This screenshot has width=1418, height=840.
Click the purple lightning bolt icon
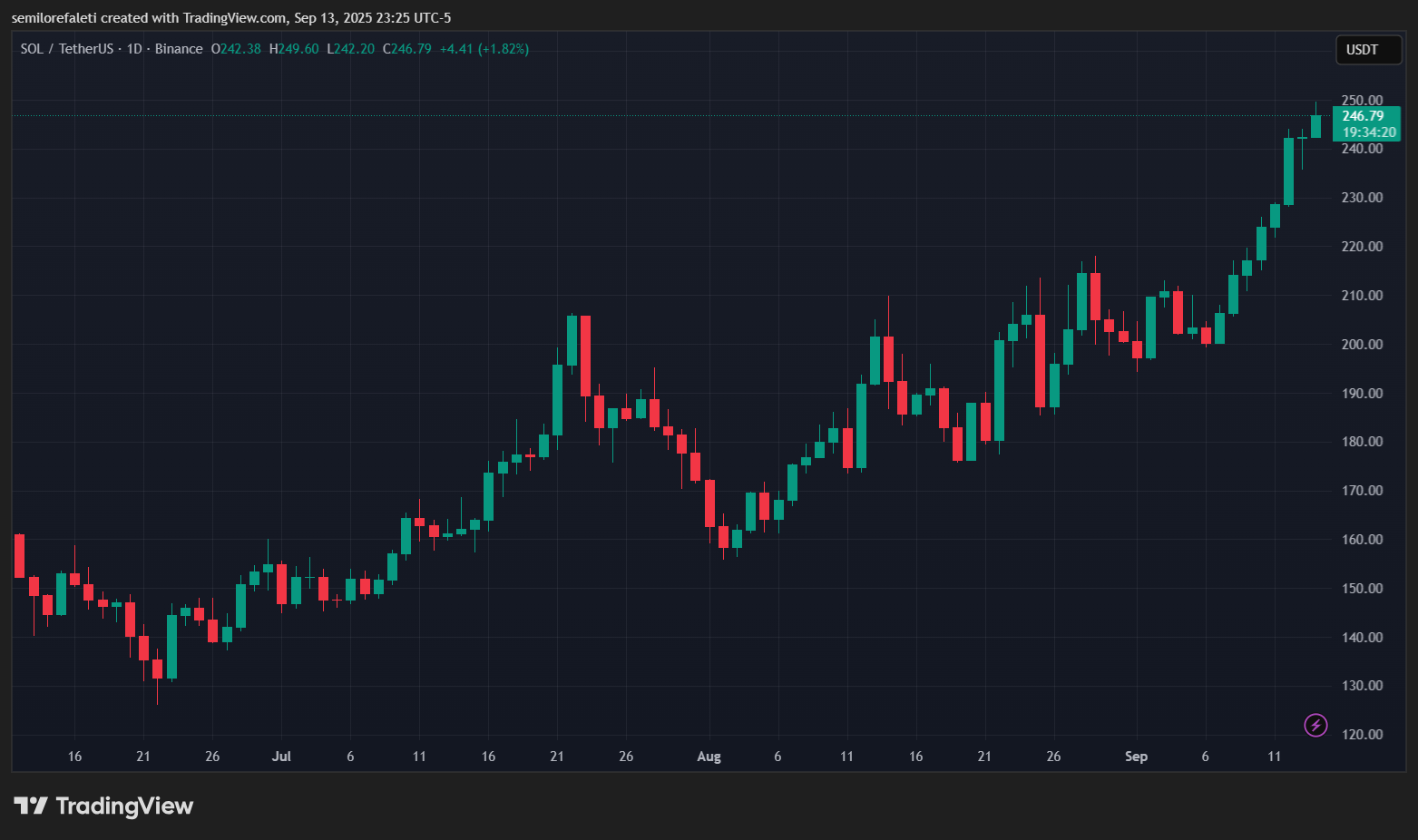coord(1315,725)
